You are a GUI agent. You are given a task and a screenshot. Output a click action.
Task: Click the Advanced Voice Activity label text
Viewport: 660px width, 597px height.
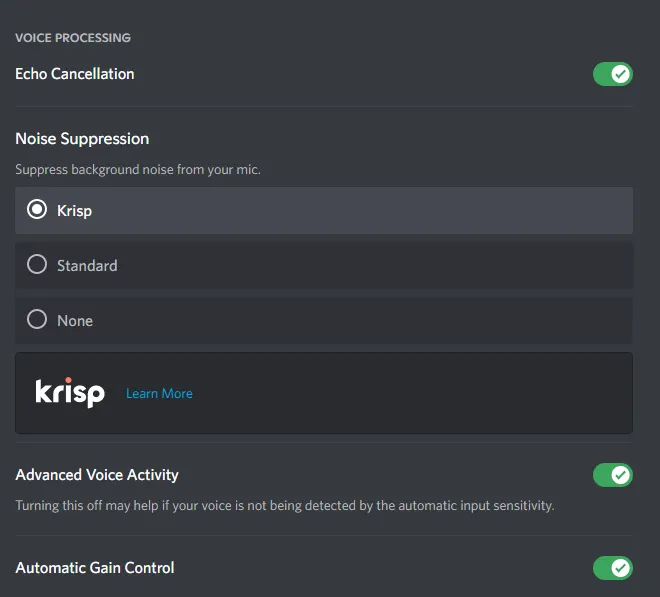pos(97,475)
